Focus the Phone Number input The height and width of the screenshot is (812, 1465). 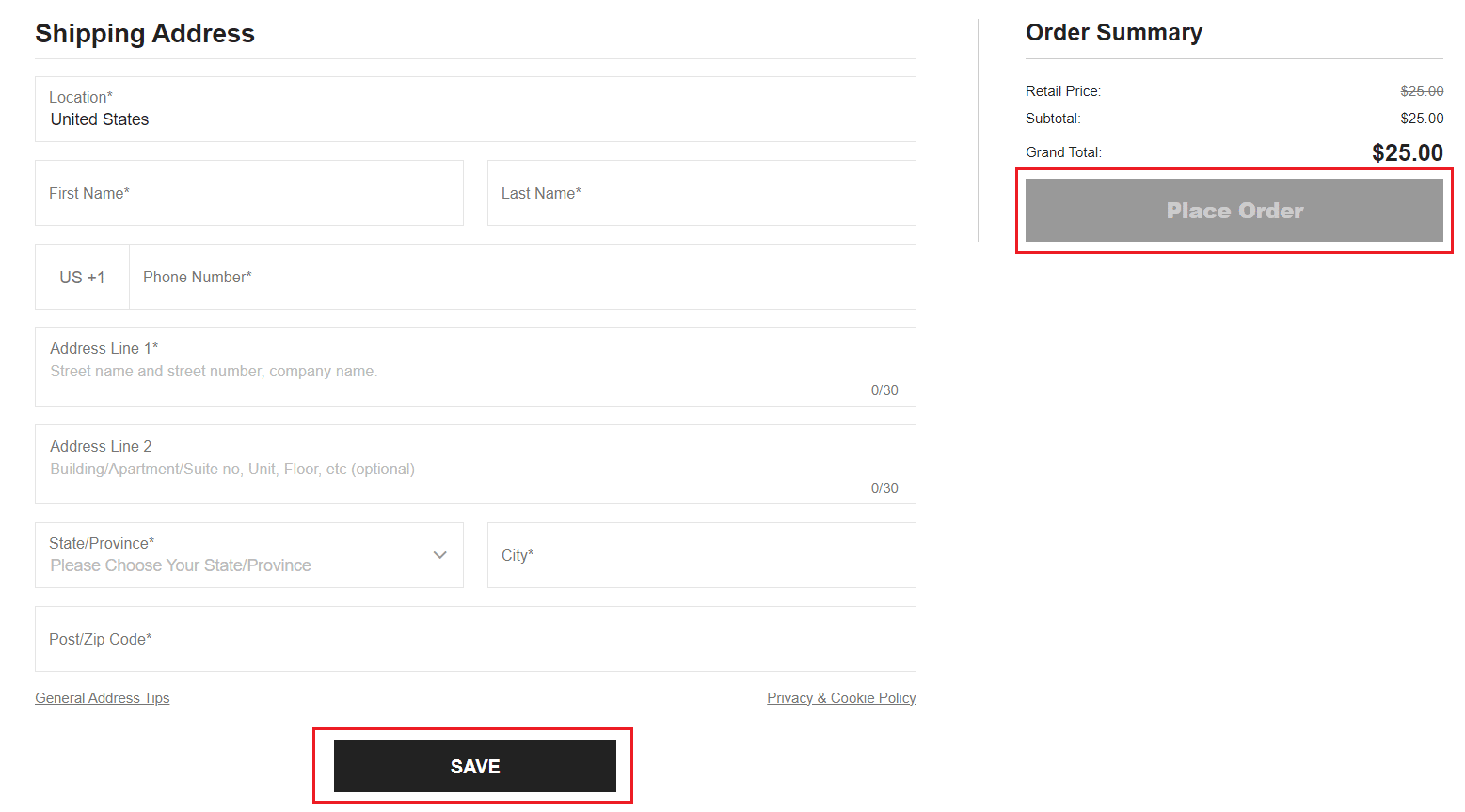(522, 276)
